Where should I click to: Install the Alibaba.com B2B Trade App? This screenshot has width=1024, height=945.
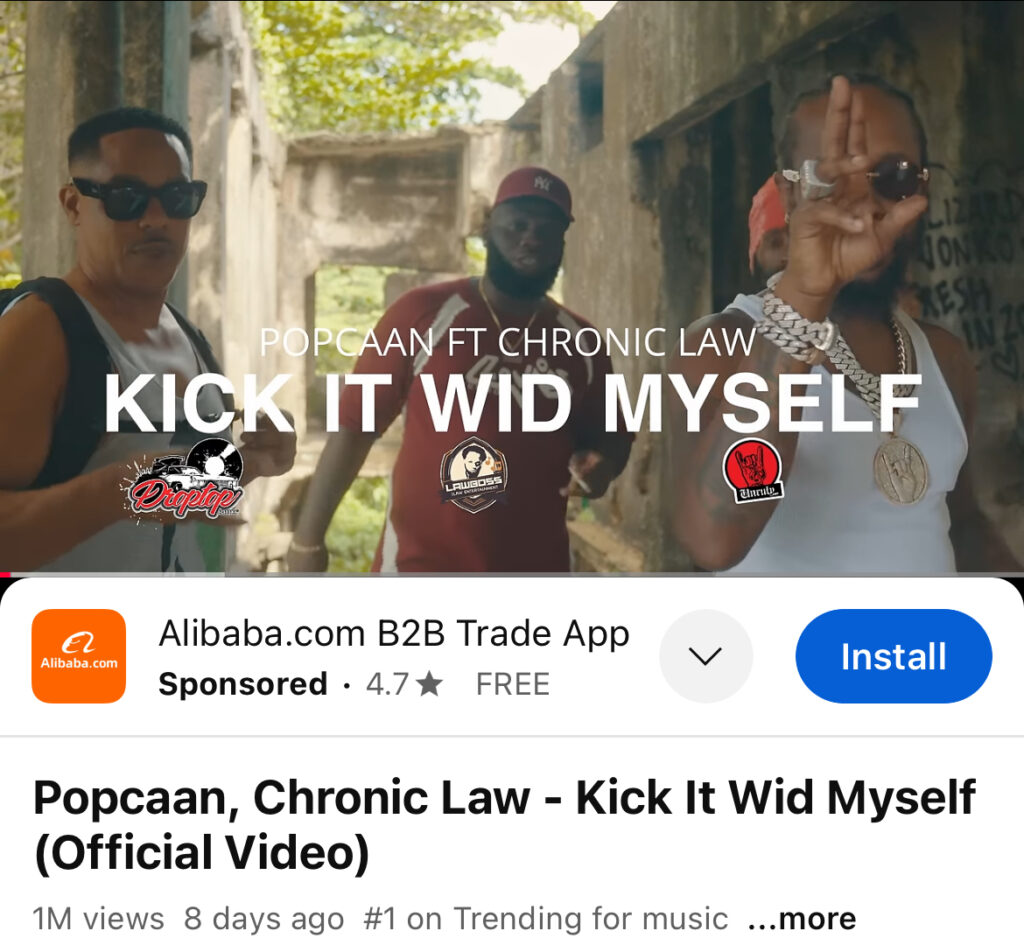(893, 656)
